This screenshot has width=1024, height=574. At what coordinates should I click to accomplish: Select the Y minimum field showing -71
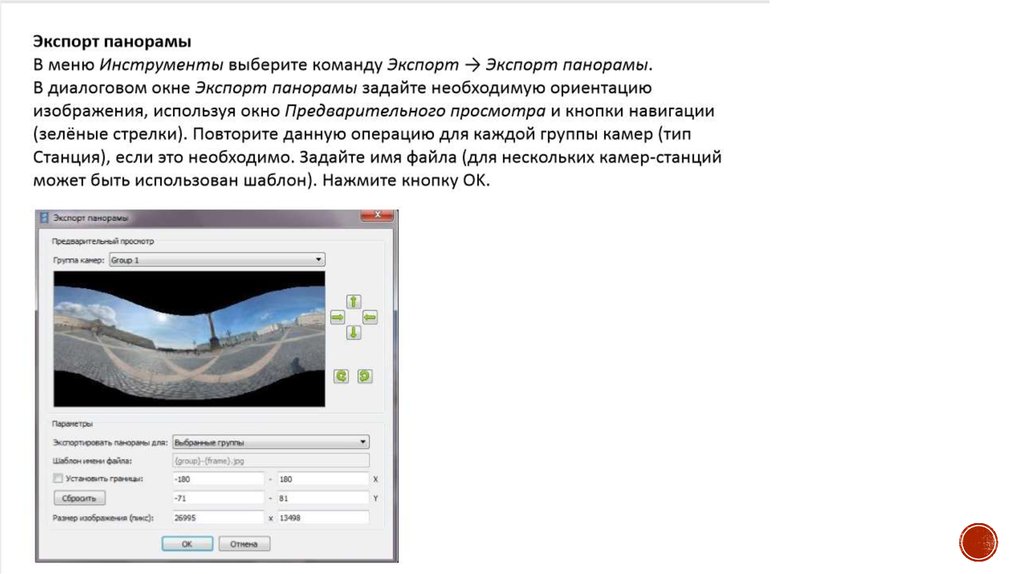coord(217,498)
